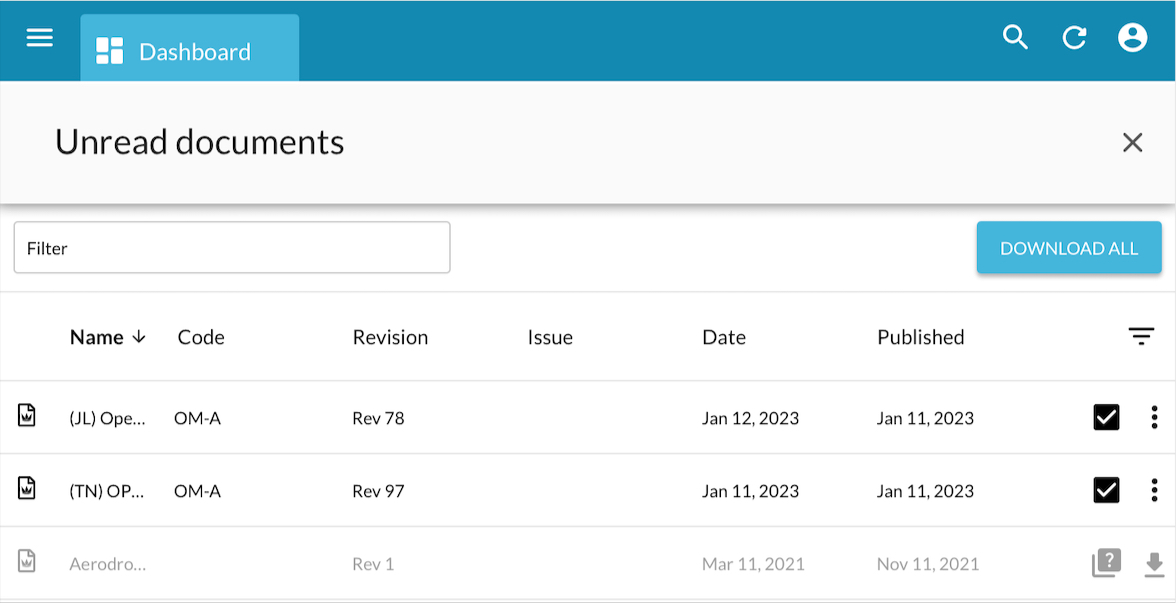This screenshot has width=1176, height=603.
Task: Open the table filter icon above the list
Action: [1141, 336]
